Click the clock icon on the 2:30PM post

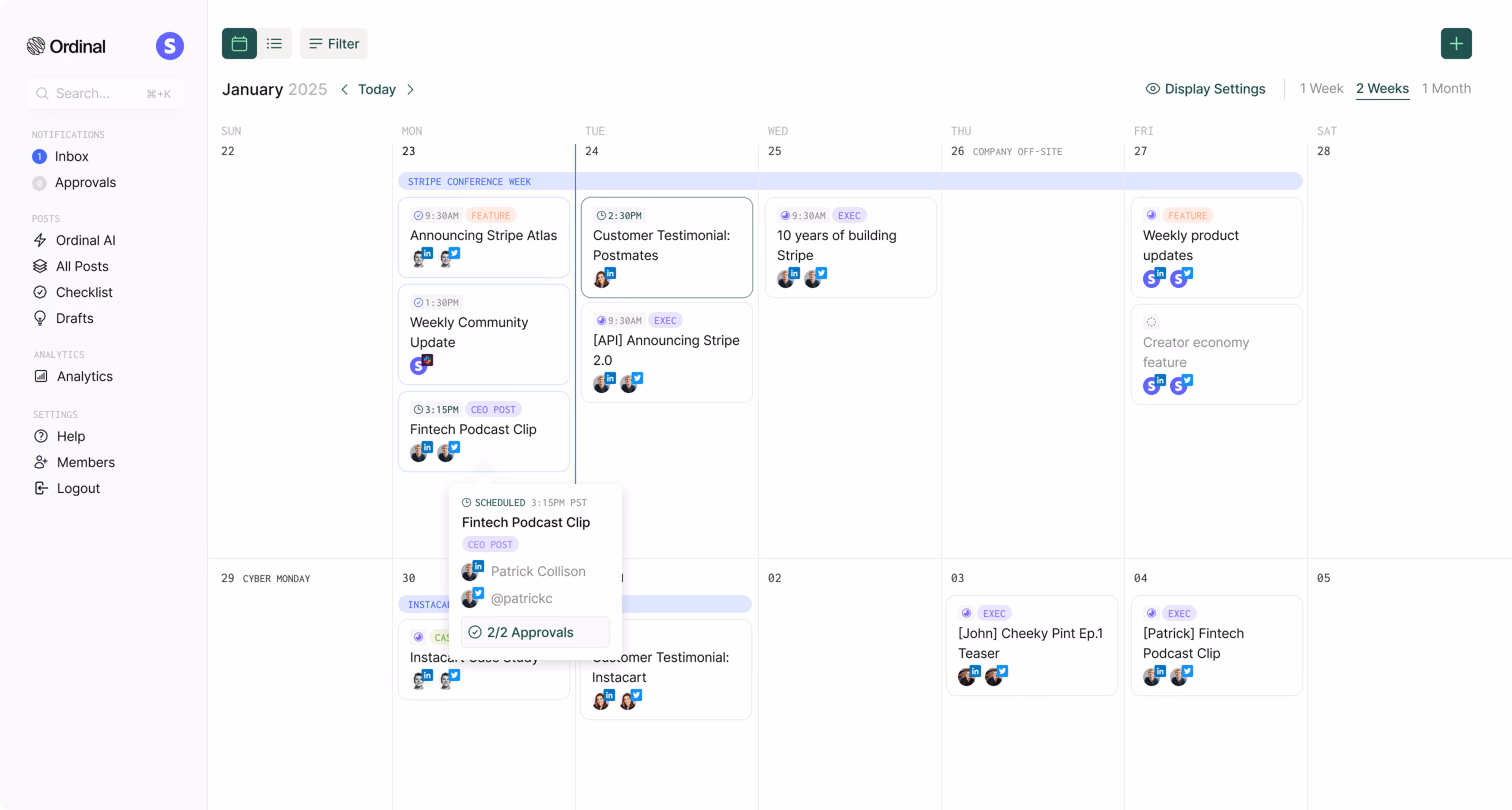(600, 215)
